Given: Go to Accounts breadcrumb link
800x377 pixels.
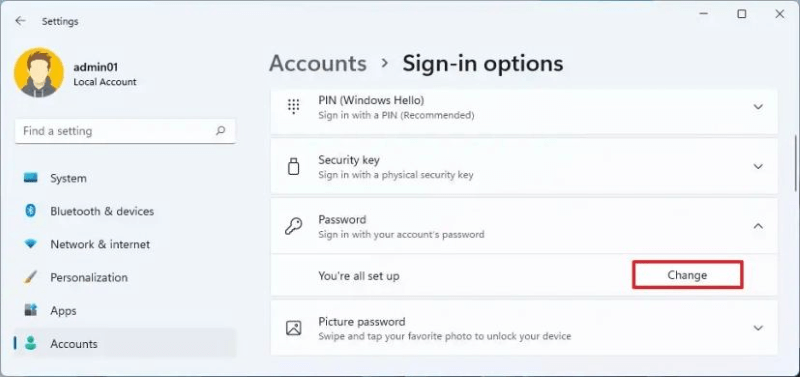Looking at the screenshot, I should tap(318, 63).
